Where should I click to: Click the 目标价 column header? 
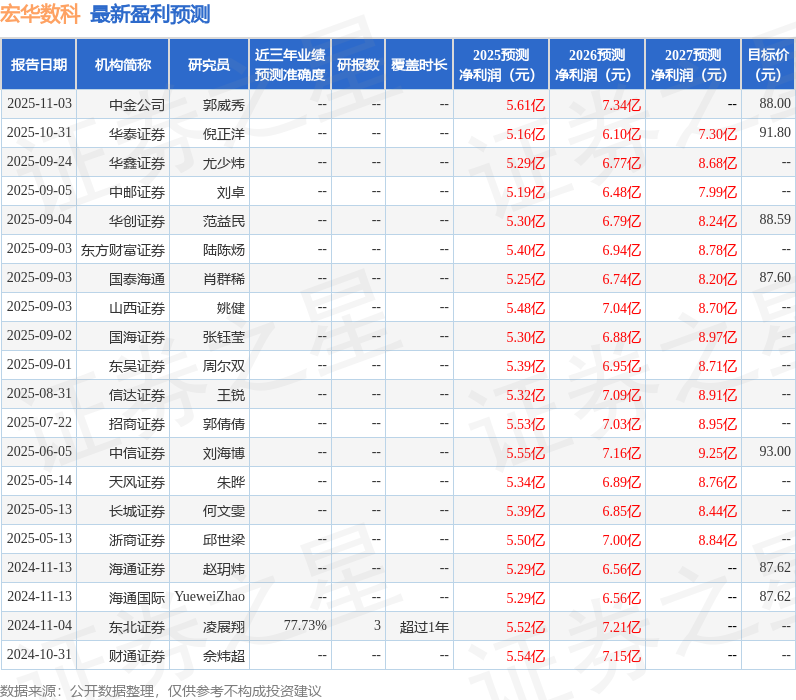[x=769, y=64]
